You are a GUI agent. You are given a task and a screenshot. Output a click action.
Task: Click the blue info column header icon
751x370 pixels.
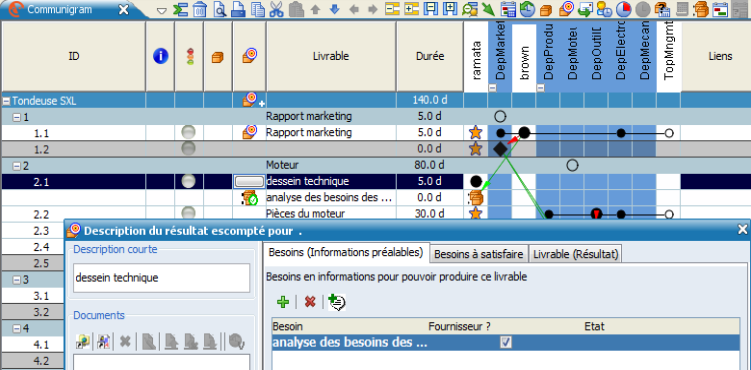(x=160, y=56)
